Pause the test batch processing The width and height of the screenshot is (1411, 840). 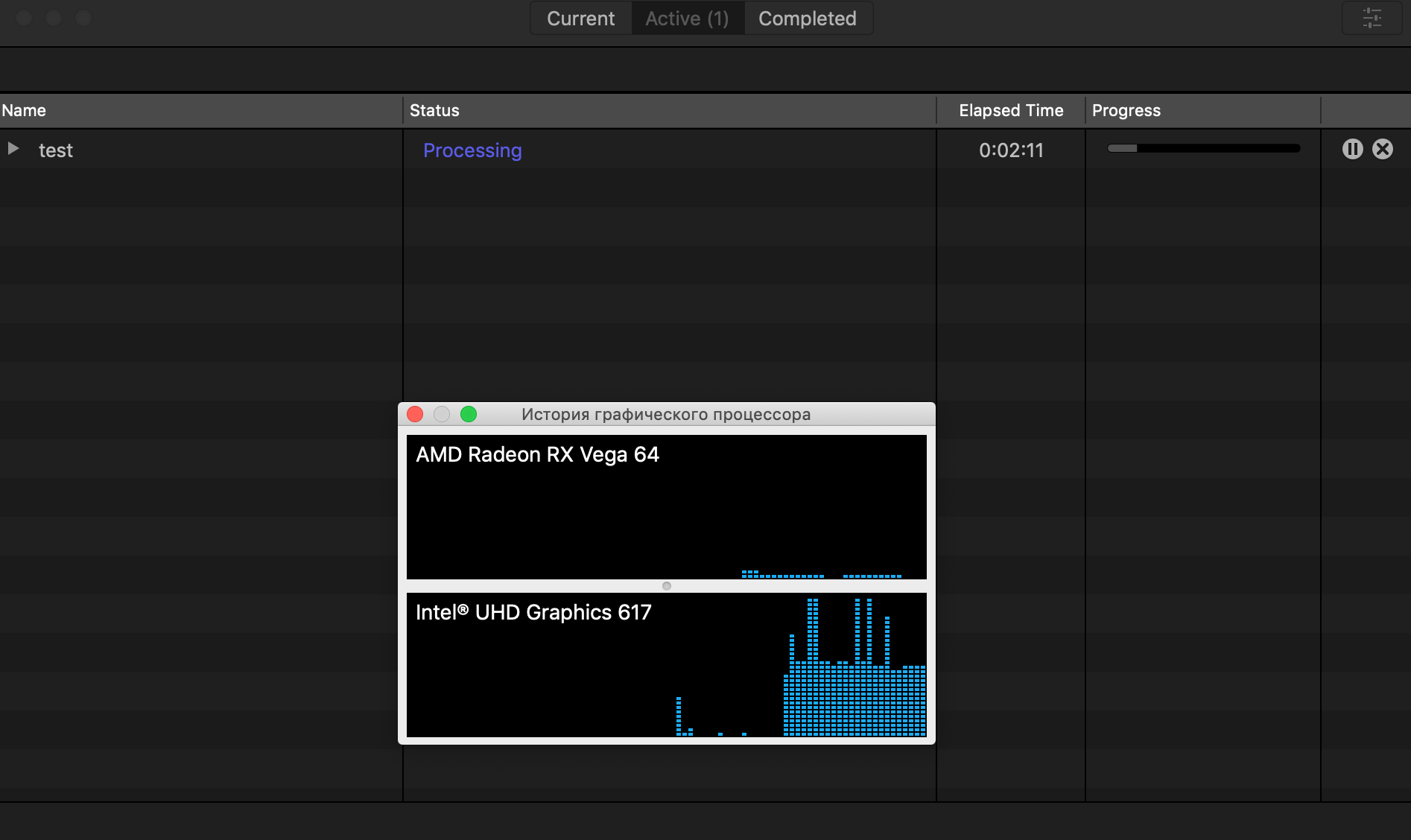coord(1352,150)
